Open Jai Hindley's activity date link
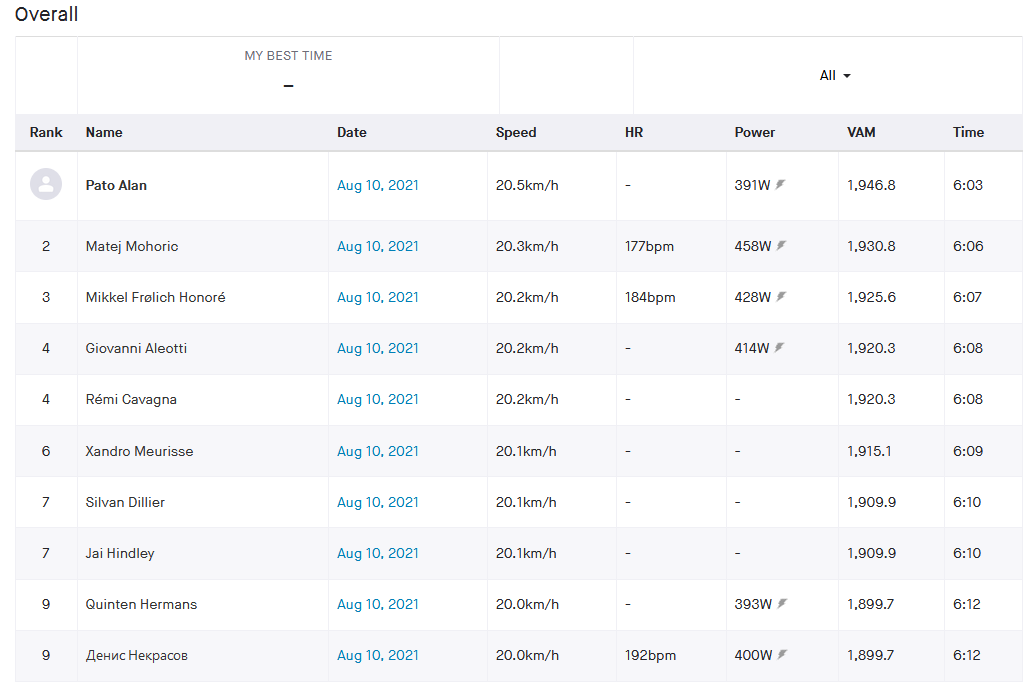This screenshot has height=692, width=1034. tap(378, 553)
